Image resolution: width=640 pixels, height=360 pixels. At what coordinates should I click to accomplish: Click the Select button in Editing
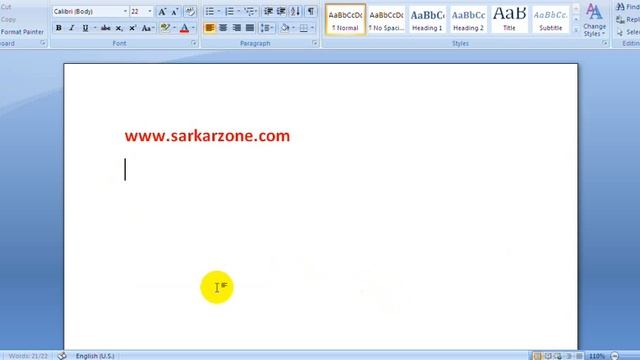628,32
